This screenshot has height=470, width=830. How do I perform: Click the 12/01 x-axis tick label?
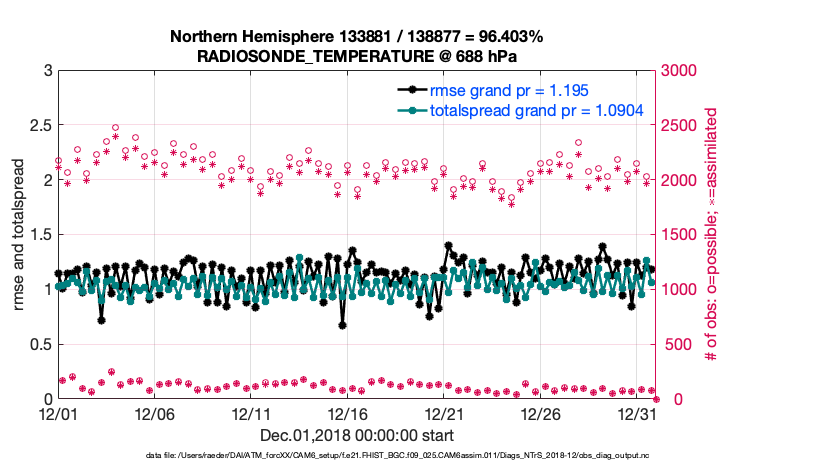click(x=58, y=414)
